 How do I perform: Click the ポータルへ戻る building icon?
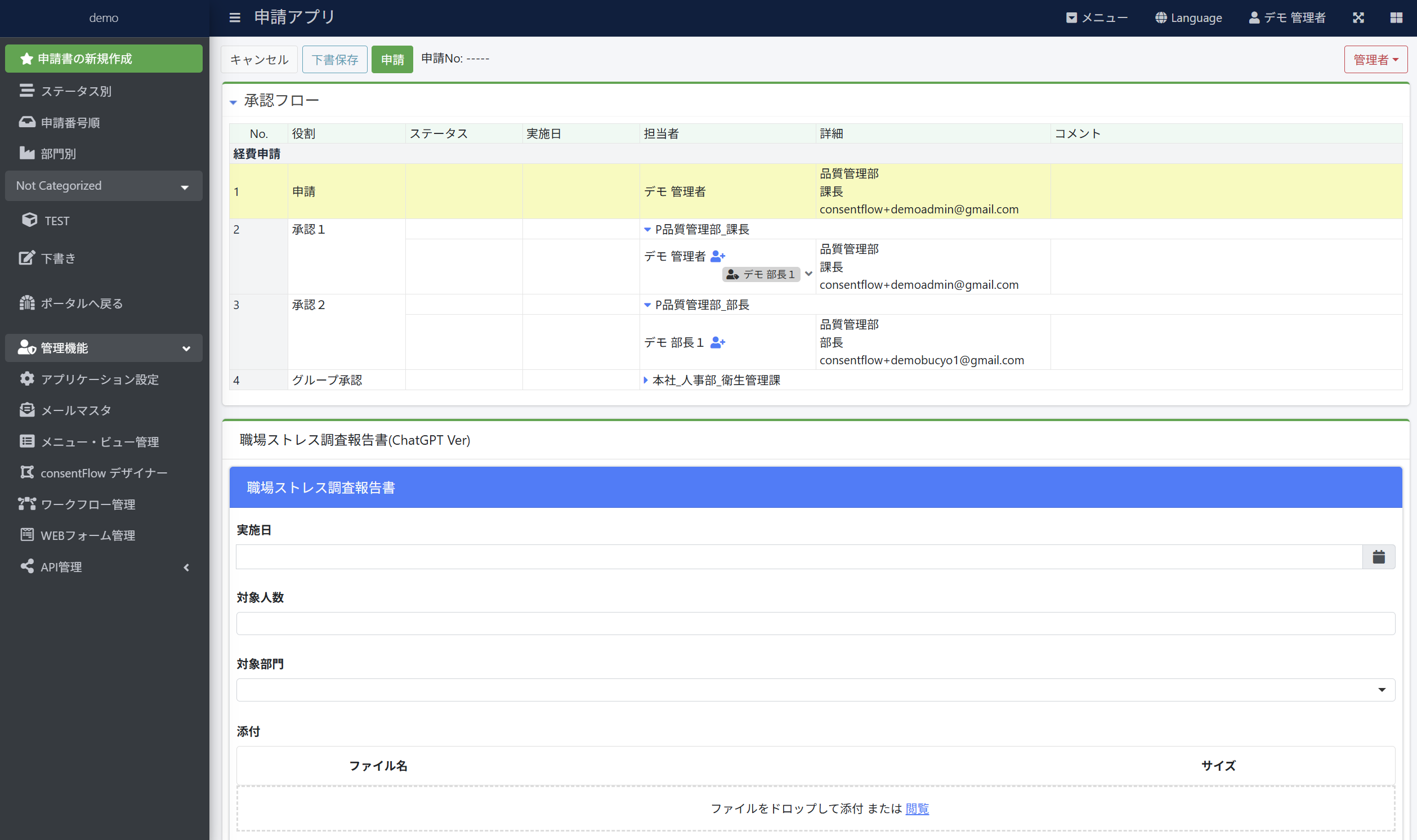[26, 303]
